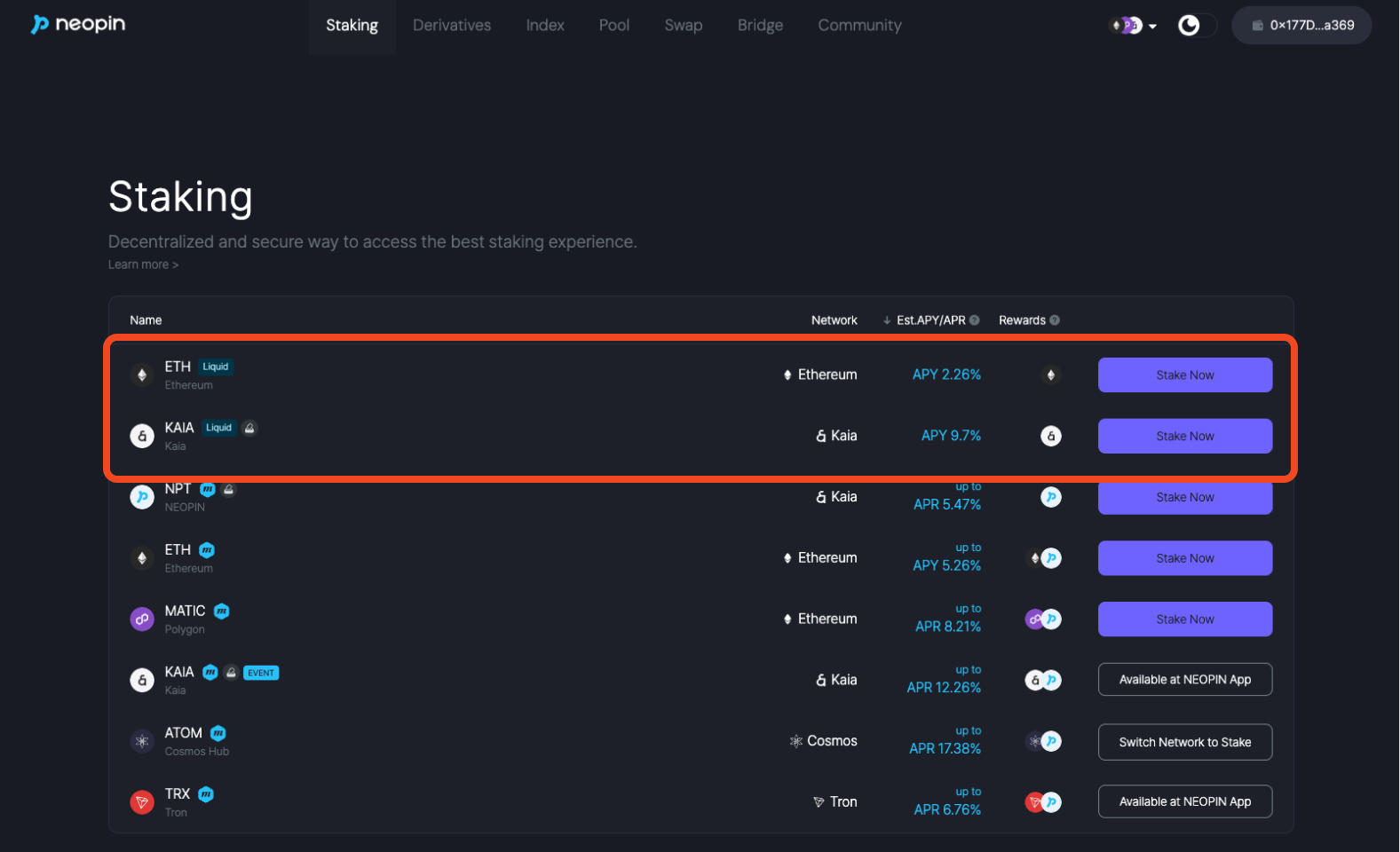Open the wallet address 0x177D...a369 menu

[x=1301, y=26]
